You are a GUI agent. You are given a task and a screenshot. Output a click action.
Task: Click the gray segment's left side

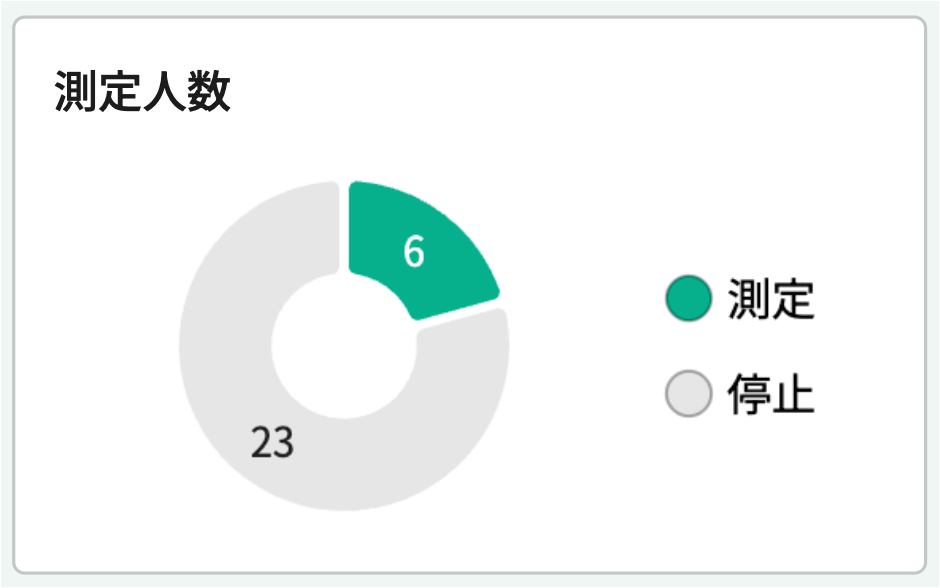tap(212, 346)
